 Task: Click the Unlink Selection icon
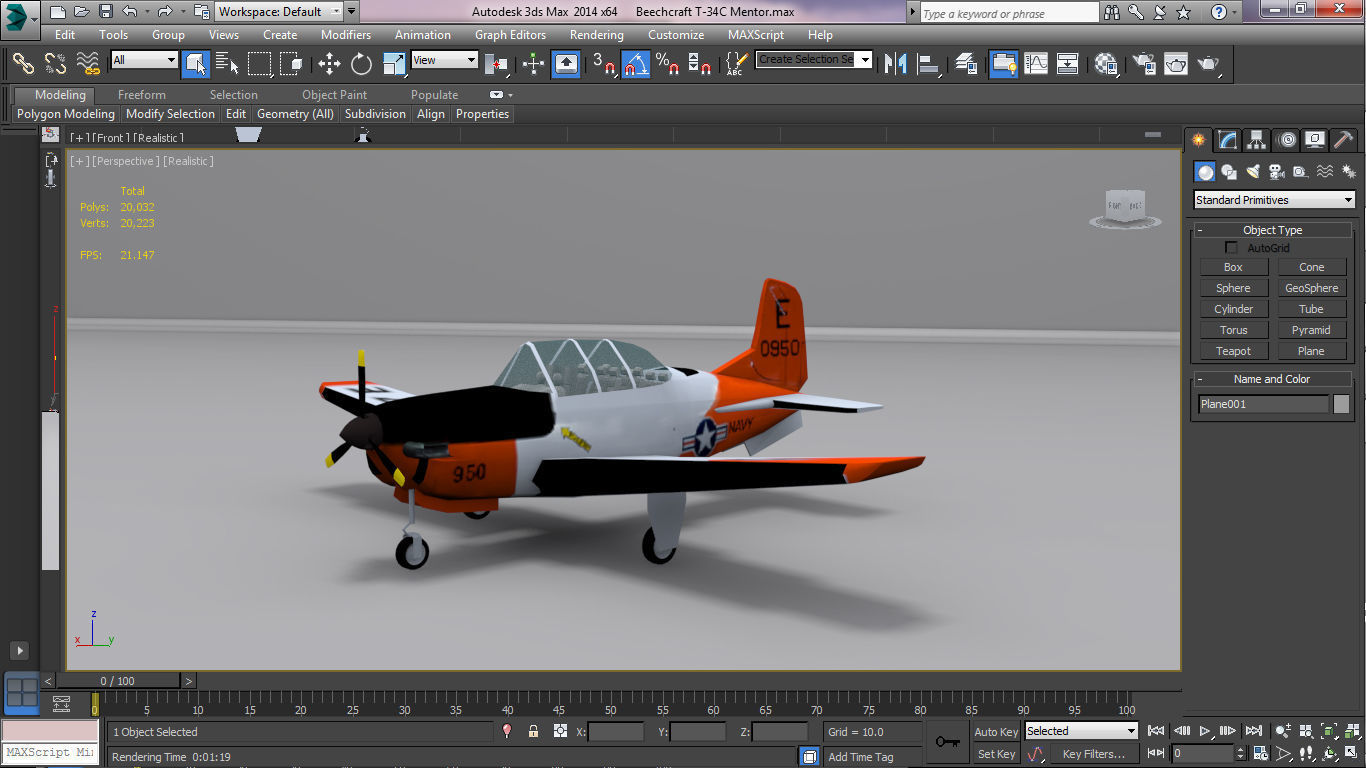click(55, 64)
